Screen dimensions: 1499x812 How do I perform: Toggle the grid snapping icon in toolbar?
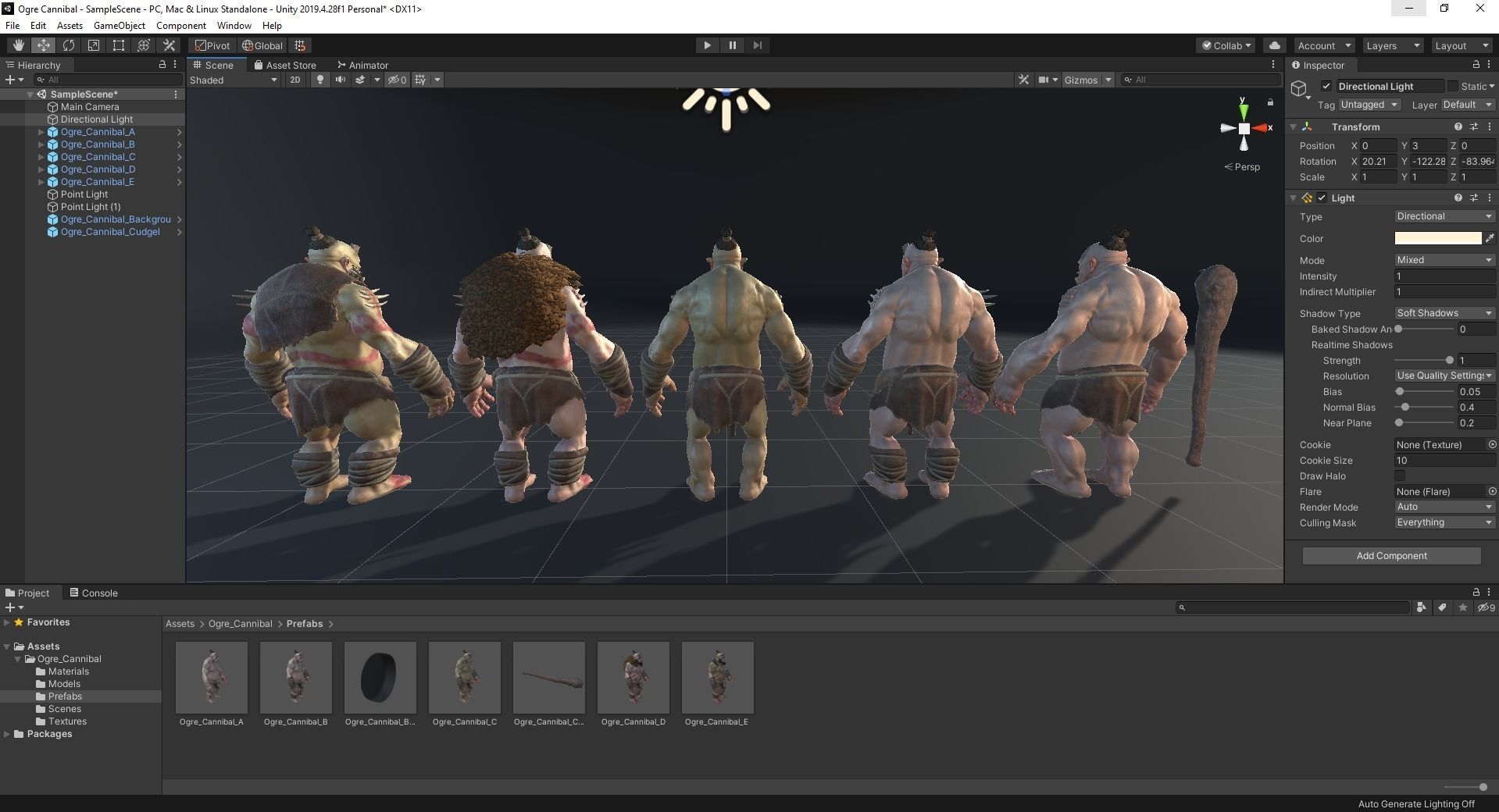(x=300, y=45)
